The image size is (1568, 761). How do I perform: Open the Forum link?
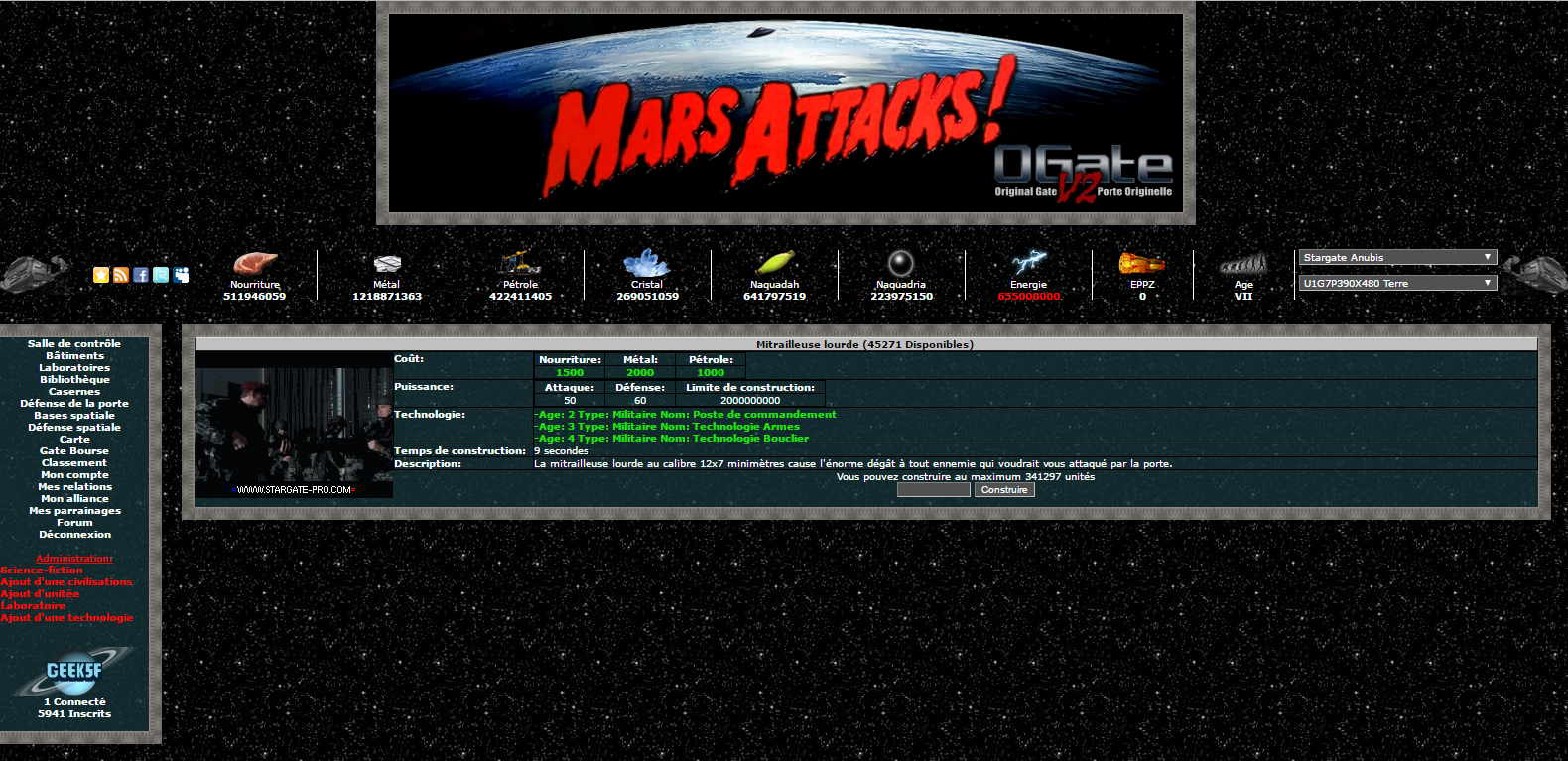pos(74,523)
